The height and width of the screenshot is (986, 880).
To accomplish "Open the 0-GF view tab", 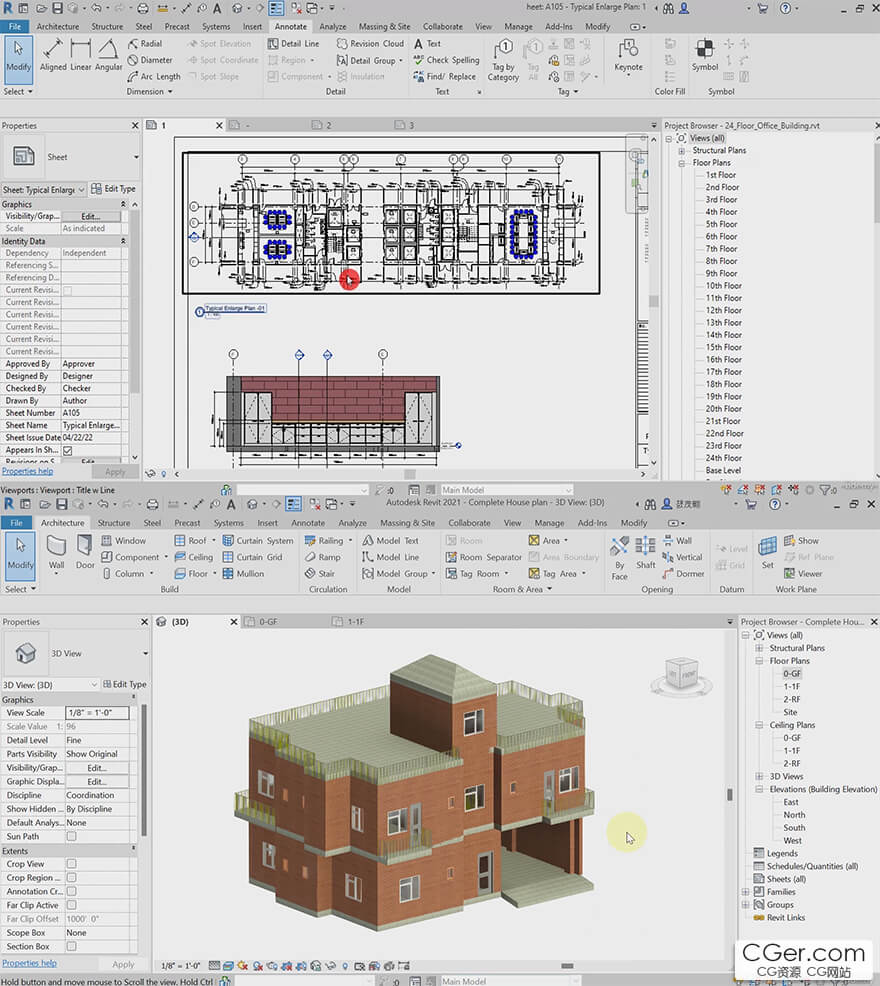I will point(268,622).
